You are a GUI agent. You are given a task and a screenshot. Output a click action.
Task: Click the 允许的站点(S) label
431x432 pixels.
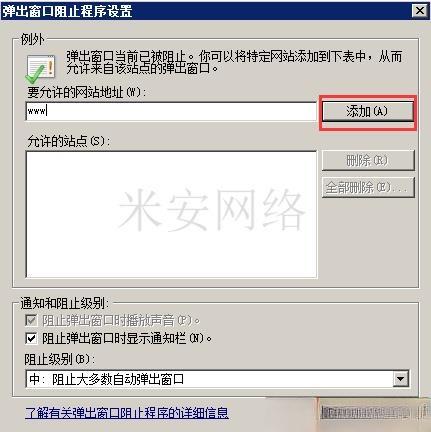69,141
